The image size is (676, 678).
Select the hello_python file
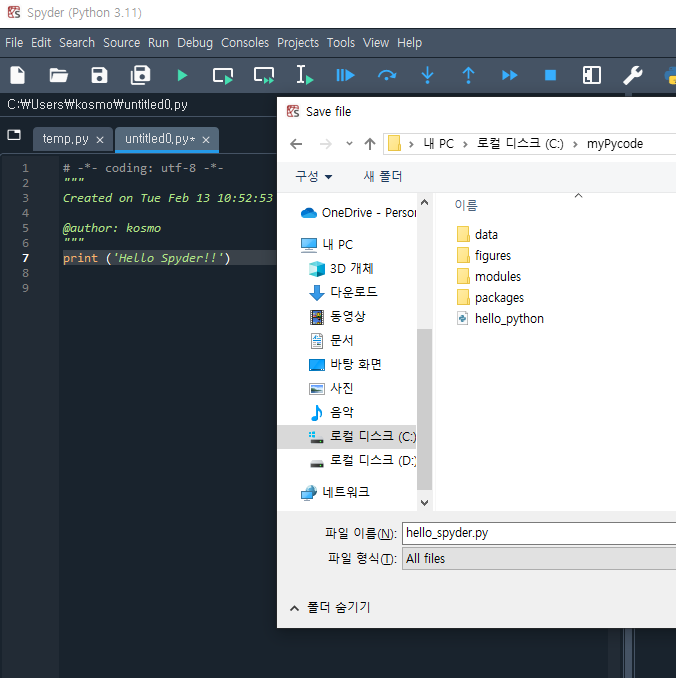point(500,319)
